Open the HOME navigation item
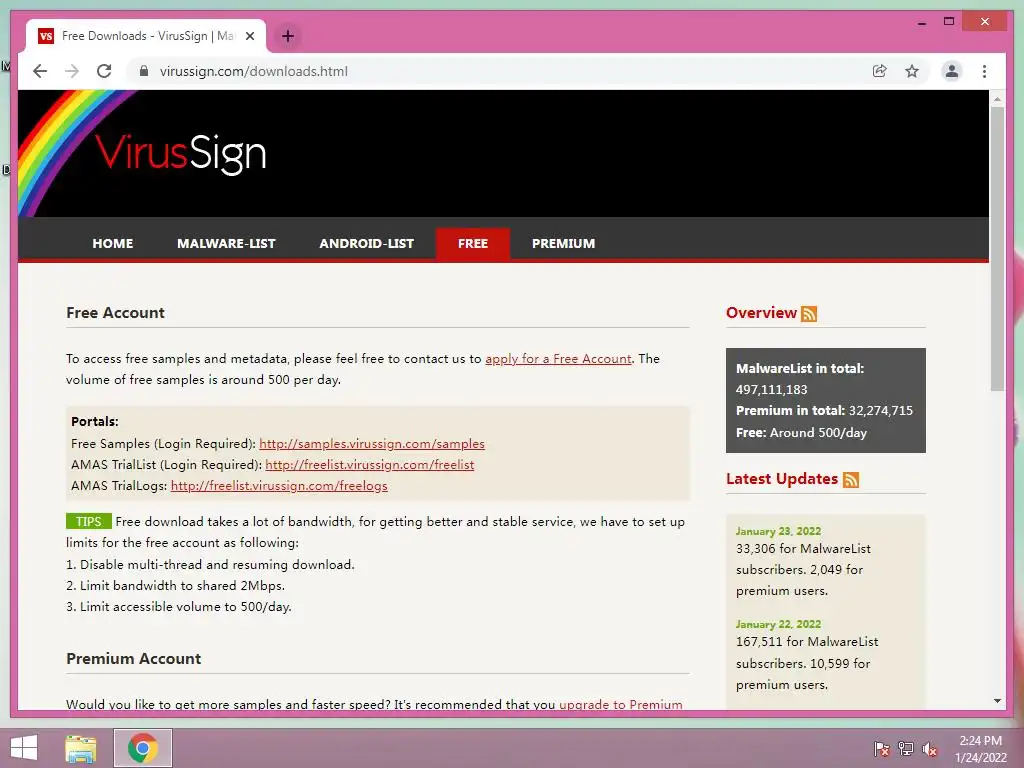The image size is (1024, 768). [x=112, y=244]
